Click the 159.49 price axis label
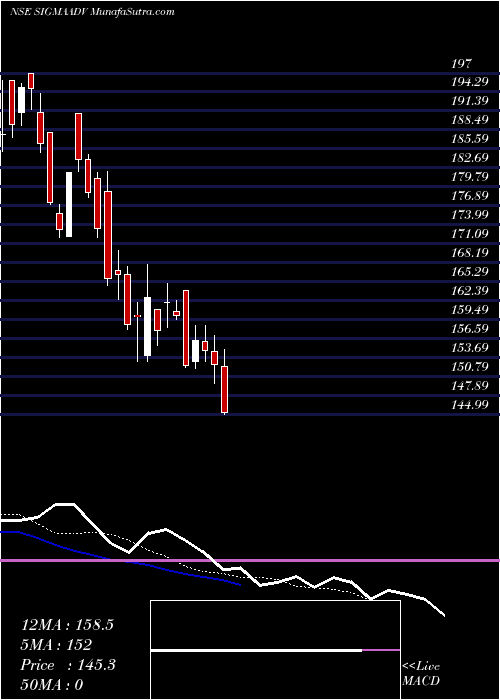500x700 pixels. 469,310
